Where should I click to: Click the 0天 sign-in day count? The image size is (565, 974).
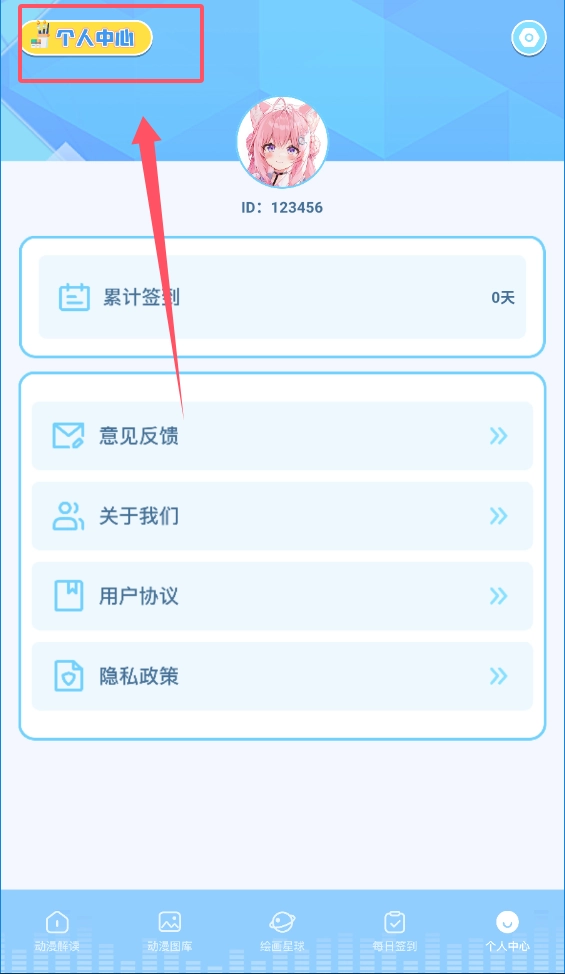click(x=503, y=298)
